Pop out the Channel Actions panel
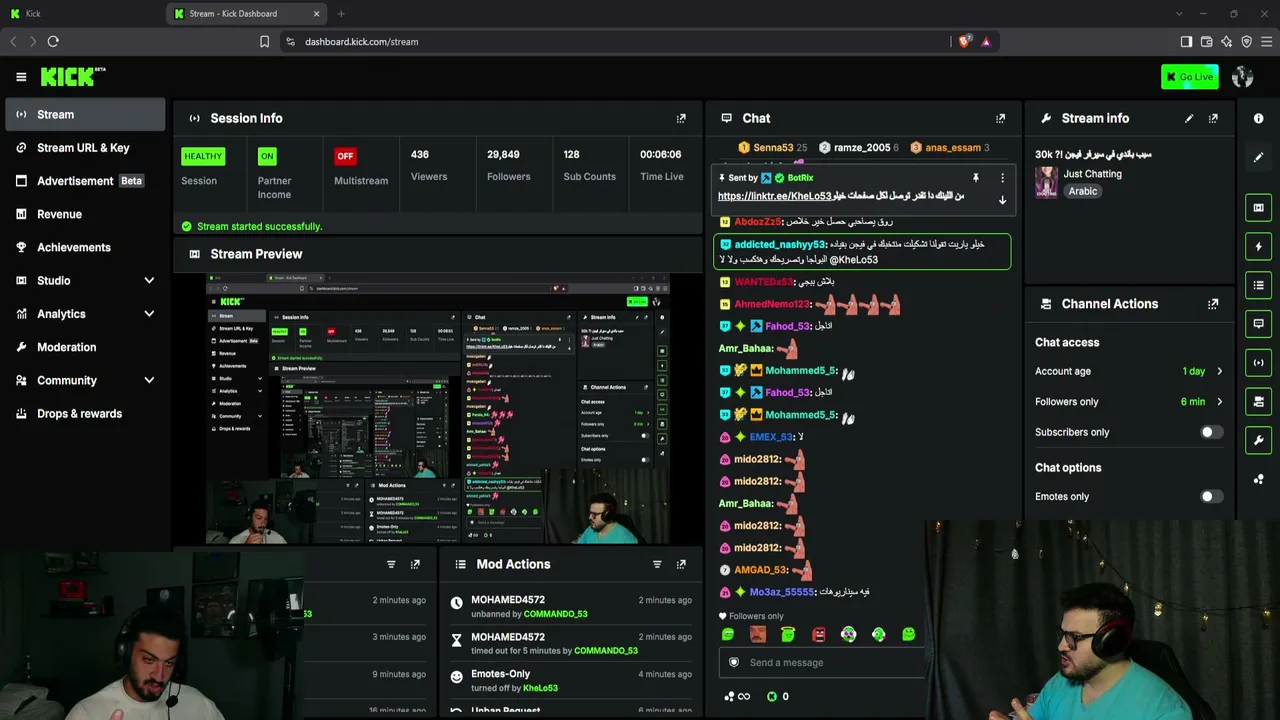The height and width of the screenshot is (720, 1280). [x=1213, y=304]
